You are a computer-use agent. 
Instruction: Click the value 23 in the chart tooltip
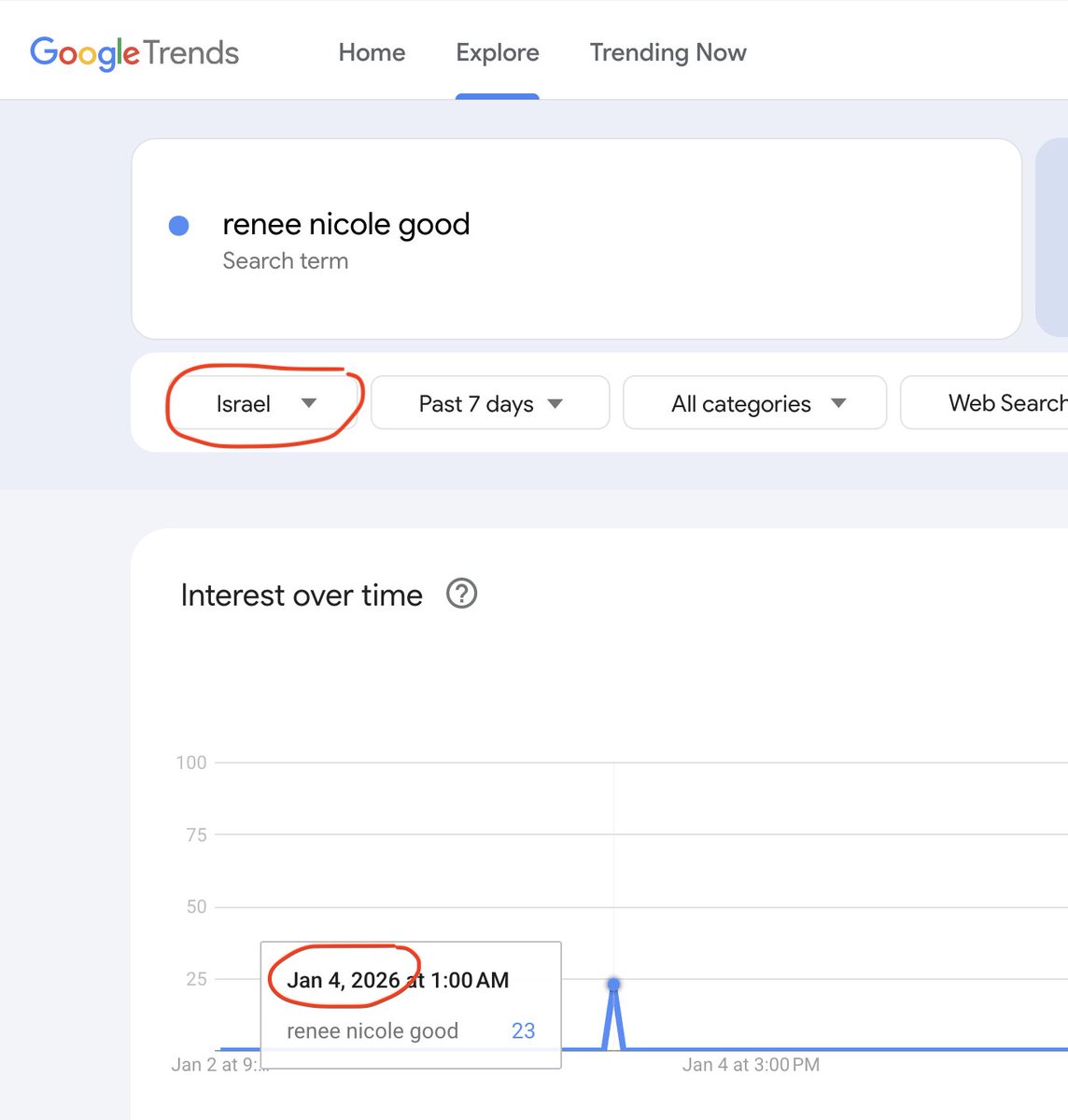[524, 1030]
